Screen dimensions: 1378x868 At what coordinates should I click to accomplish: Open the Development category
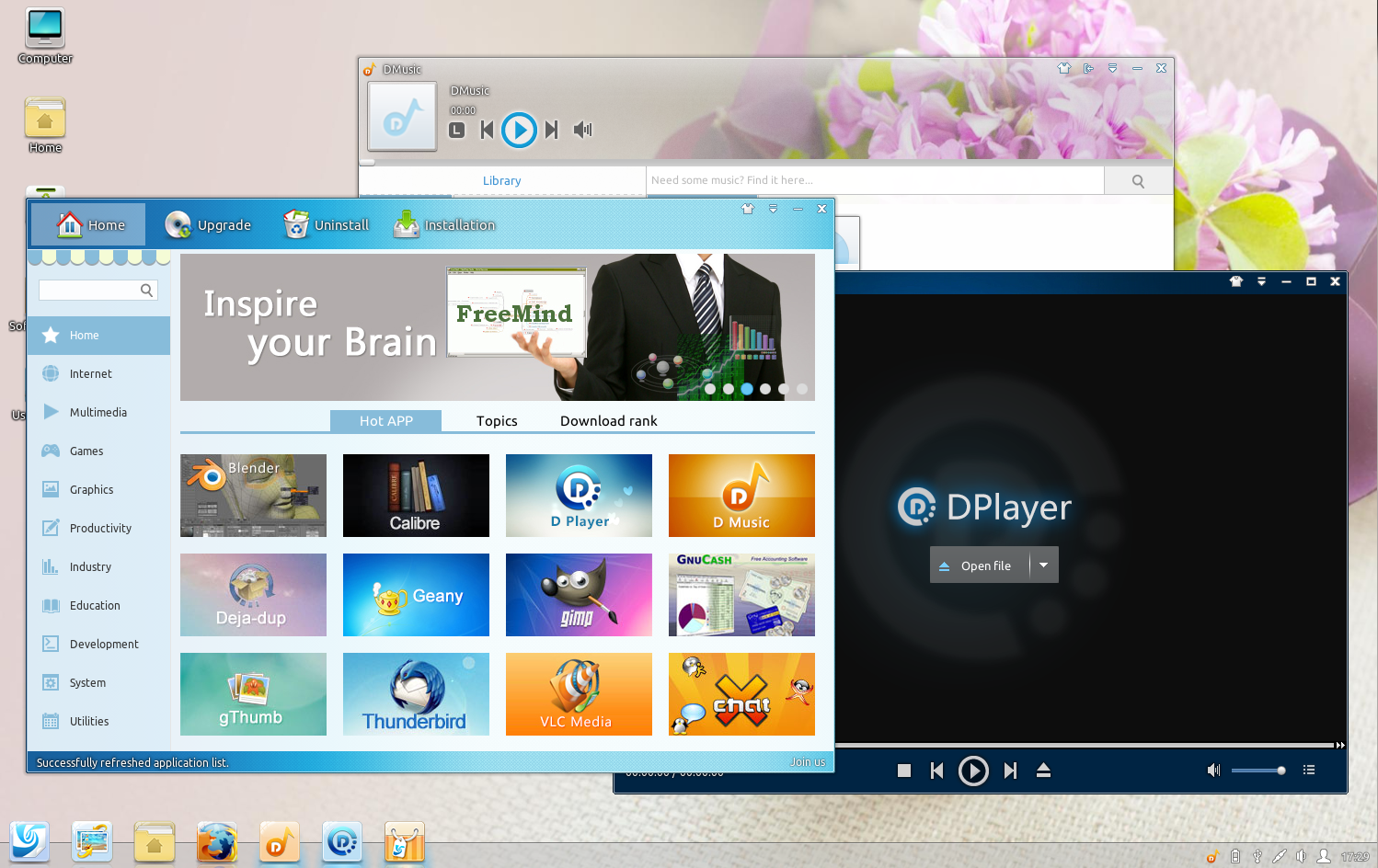[104, 644]
